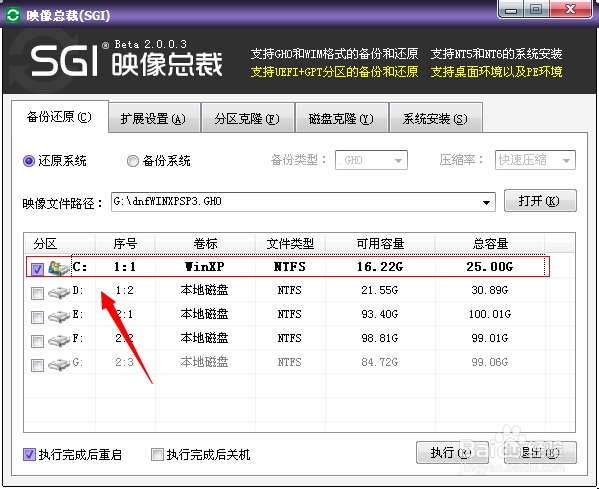
Task: Click the 1:1 sequence number cell
Action: (x=125, y=267)
